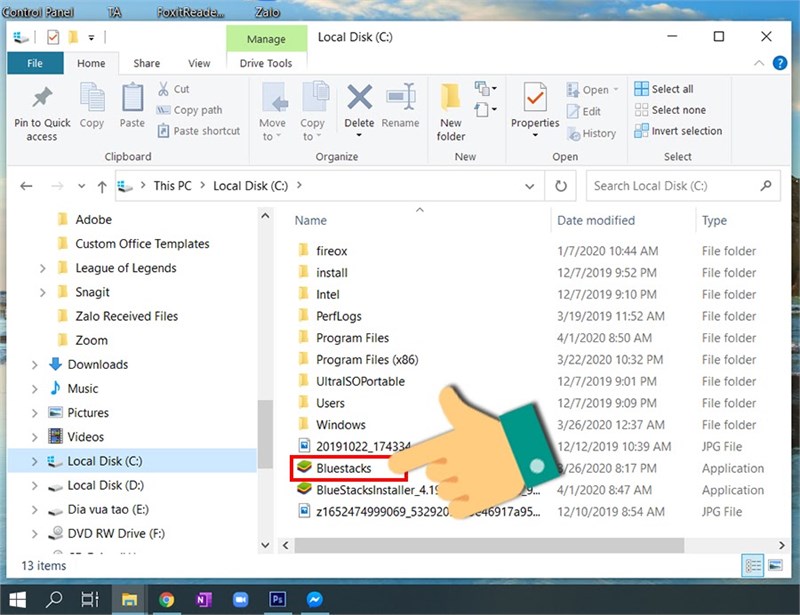
Task: Expand the Downloads tree node
Action: pos(37,365)
